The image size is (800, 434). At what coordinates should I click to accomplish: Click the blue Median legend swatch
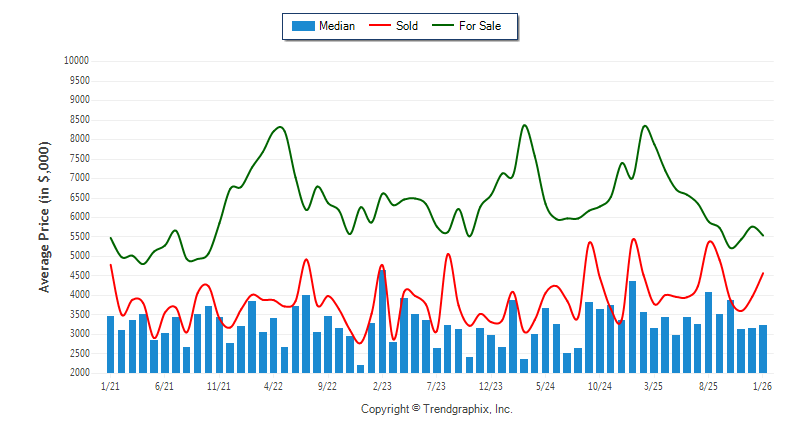[302, 26]
